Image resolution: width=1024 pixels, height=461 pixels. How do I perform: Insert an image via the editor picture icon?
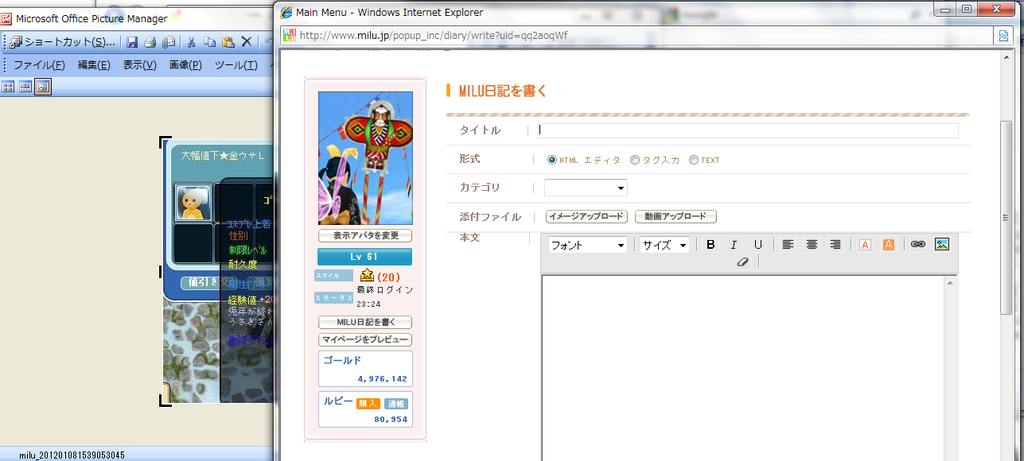click(x=941, y=245)
